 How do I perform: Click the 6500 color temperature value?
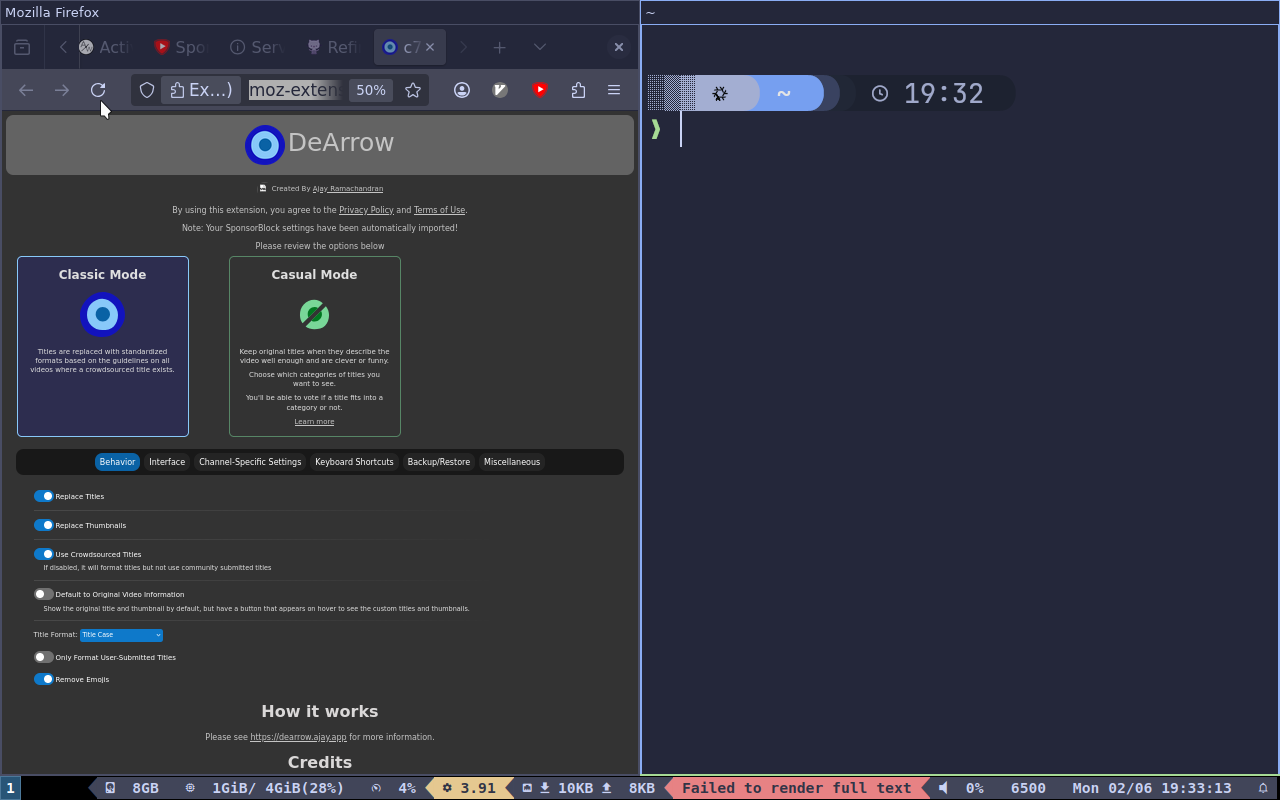coord(1028,788)
